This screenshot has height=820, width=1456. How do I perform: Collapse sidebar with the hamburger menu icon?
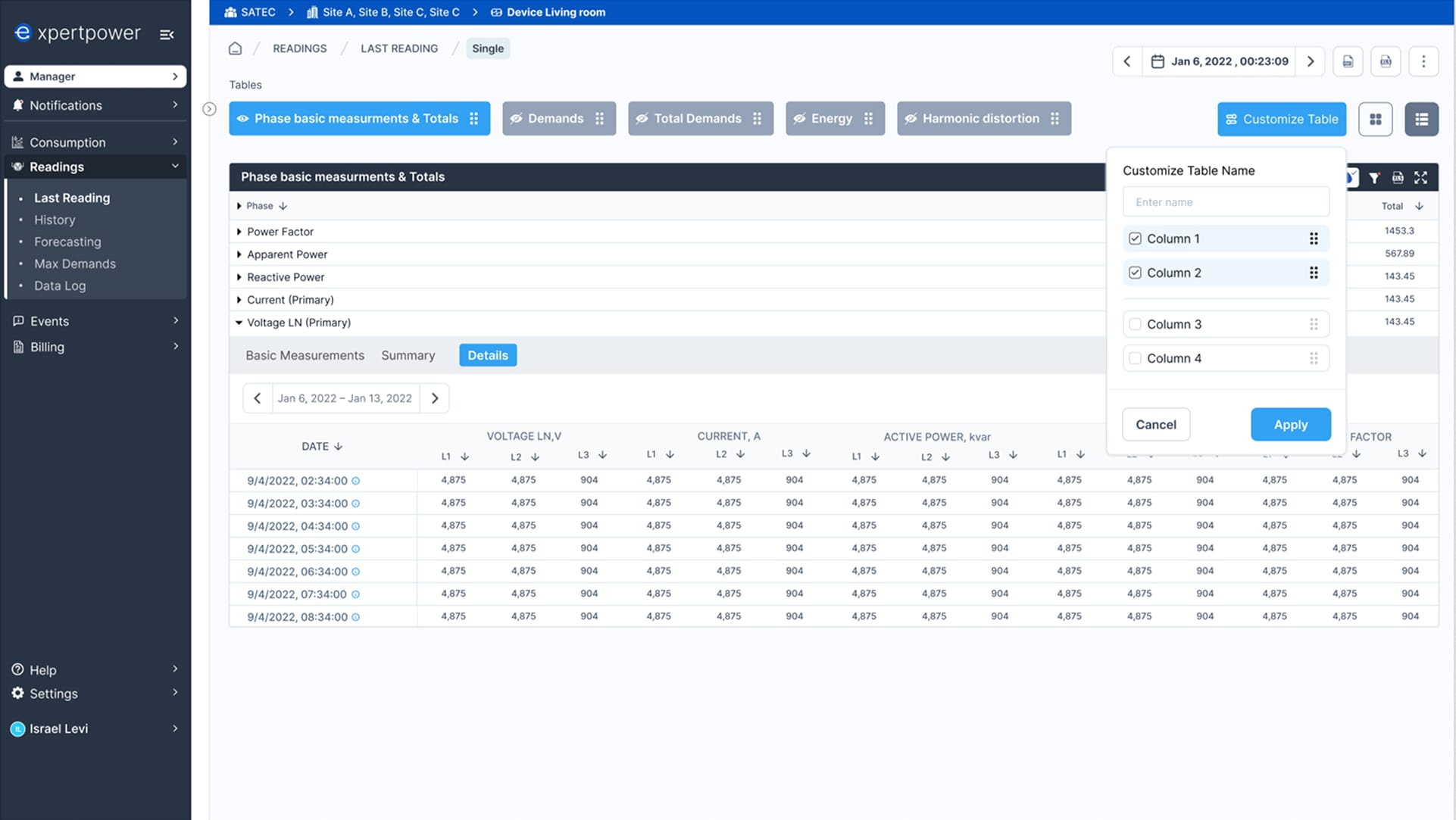(x=167, y=34)
